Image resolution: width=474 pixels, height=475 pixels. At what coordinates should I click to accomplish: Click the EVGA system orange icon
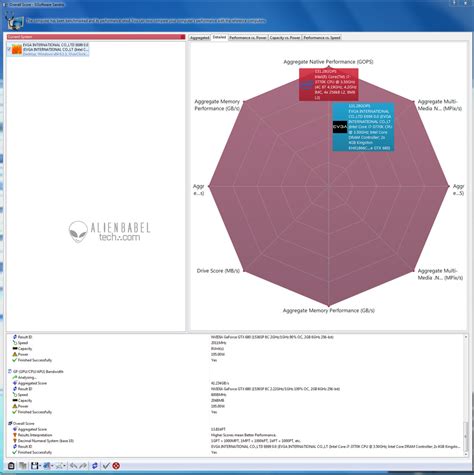[17, 49]
